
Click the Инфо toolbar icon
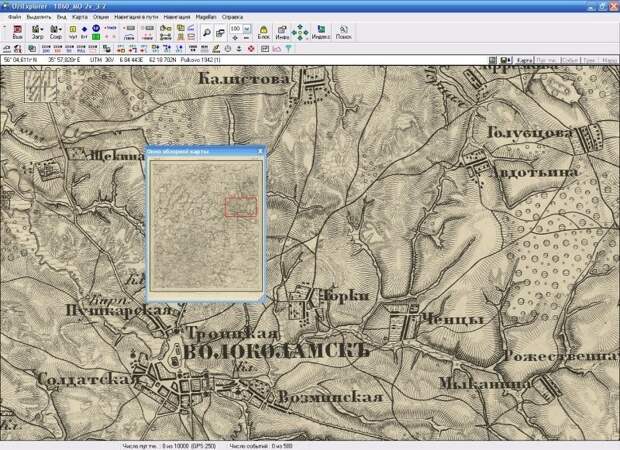[282, 32]
